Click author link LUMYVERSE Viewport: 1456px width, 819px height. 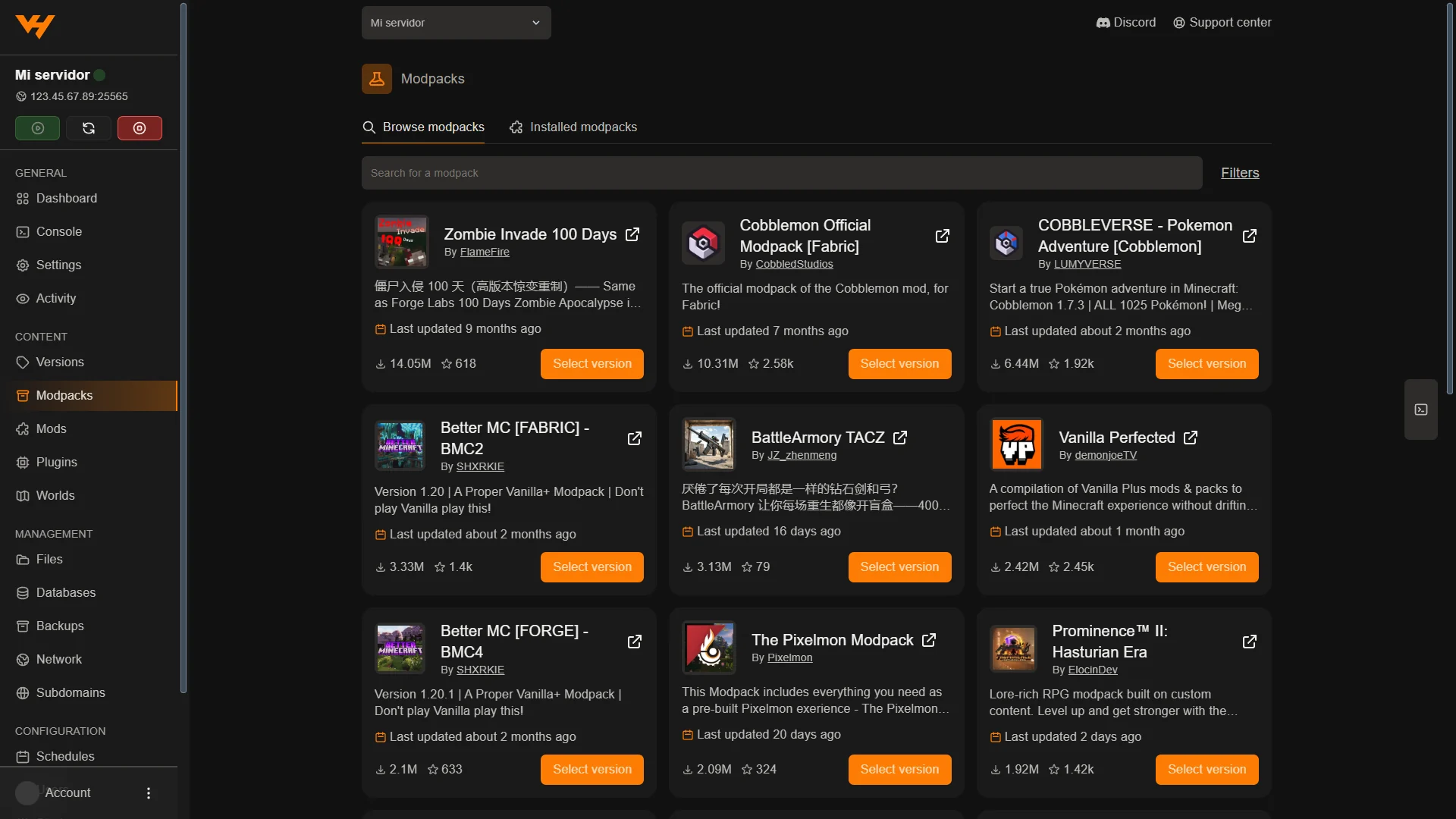pos(1087,265)
